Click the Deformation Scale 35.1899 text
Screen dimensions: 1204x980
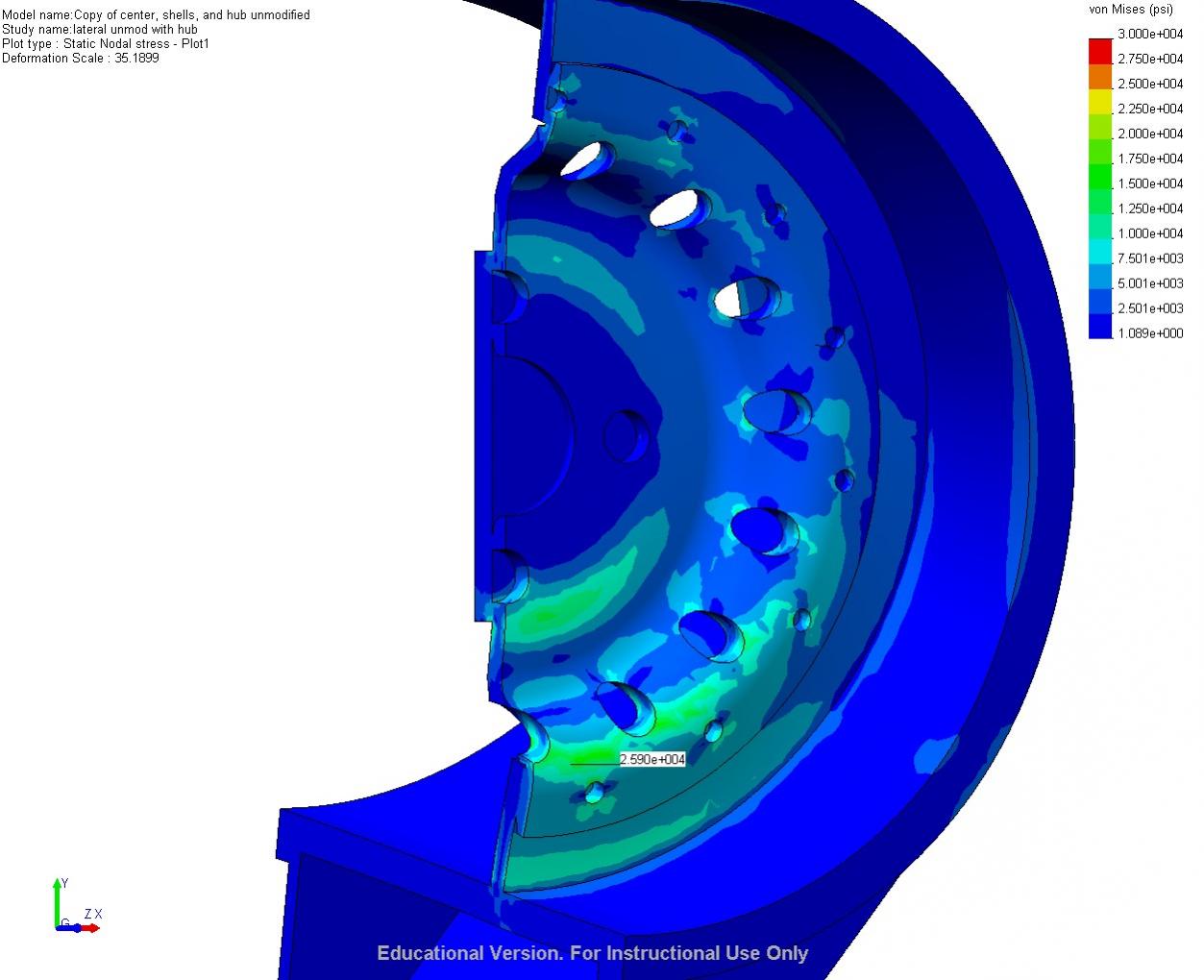pos(81,59)
